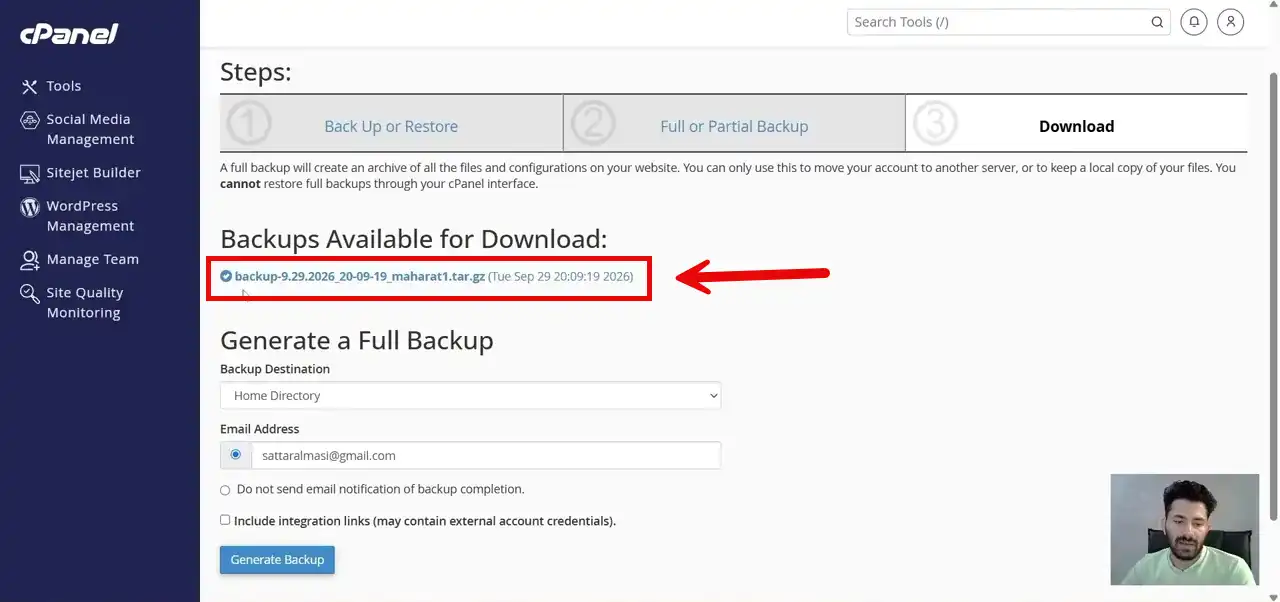
Task: Click the search magnifier icon
Action: pyautogui.click(x=1157, y=22)
